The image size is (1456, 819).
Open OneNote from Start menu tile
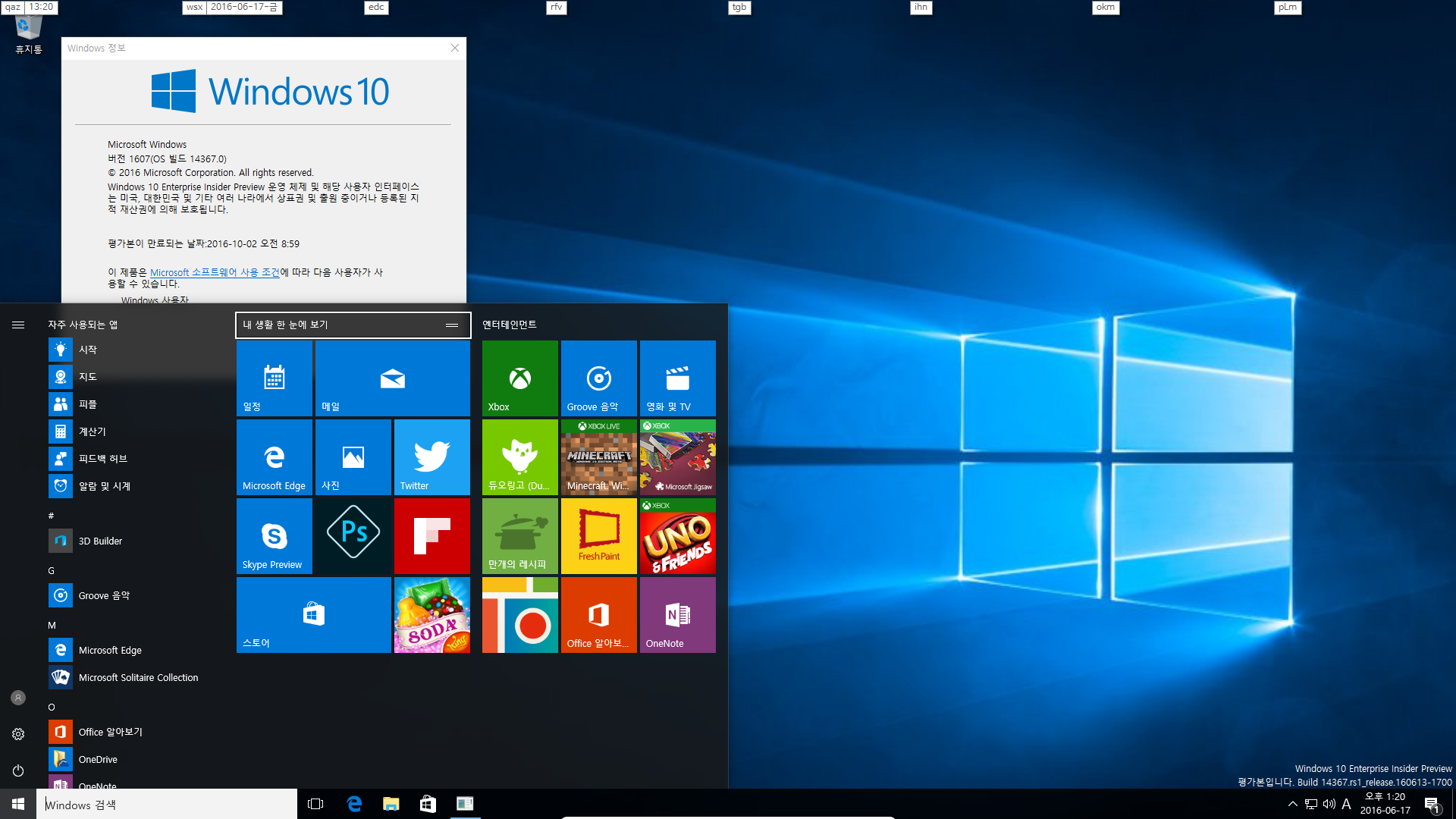[677, 614]
